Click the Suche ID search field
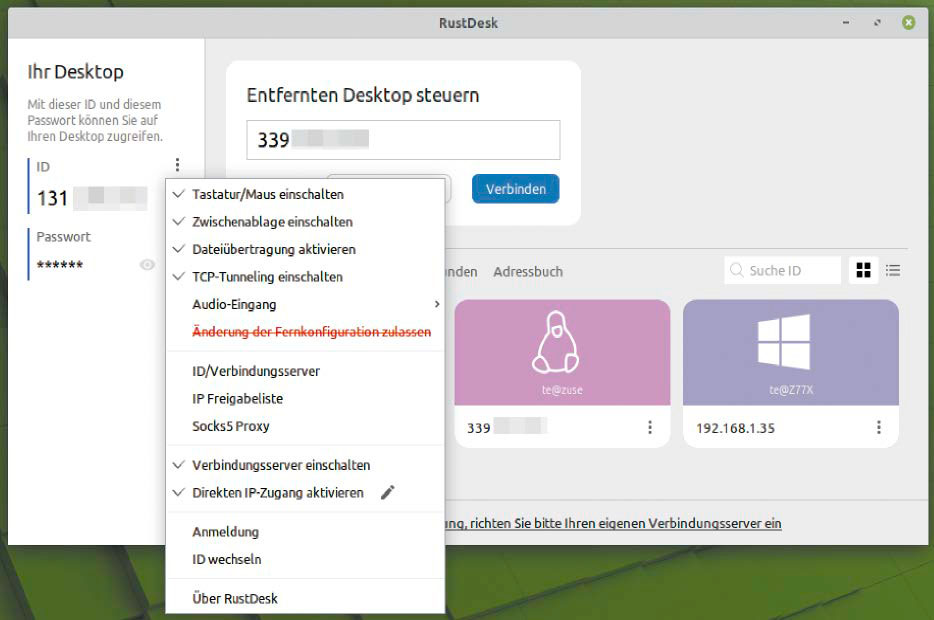 tap(782, 270)
